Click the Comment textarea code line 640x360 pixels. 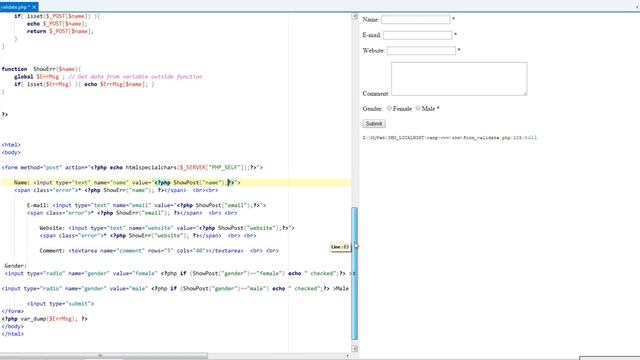(159, 251)
